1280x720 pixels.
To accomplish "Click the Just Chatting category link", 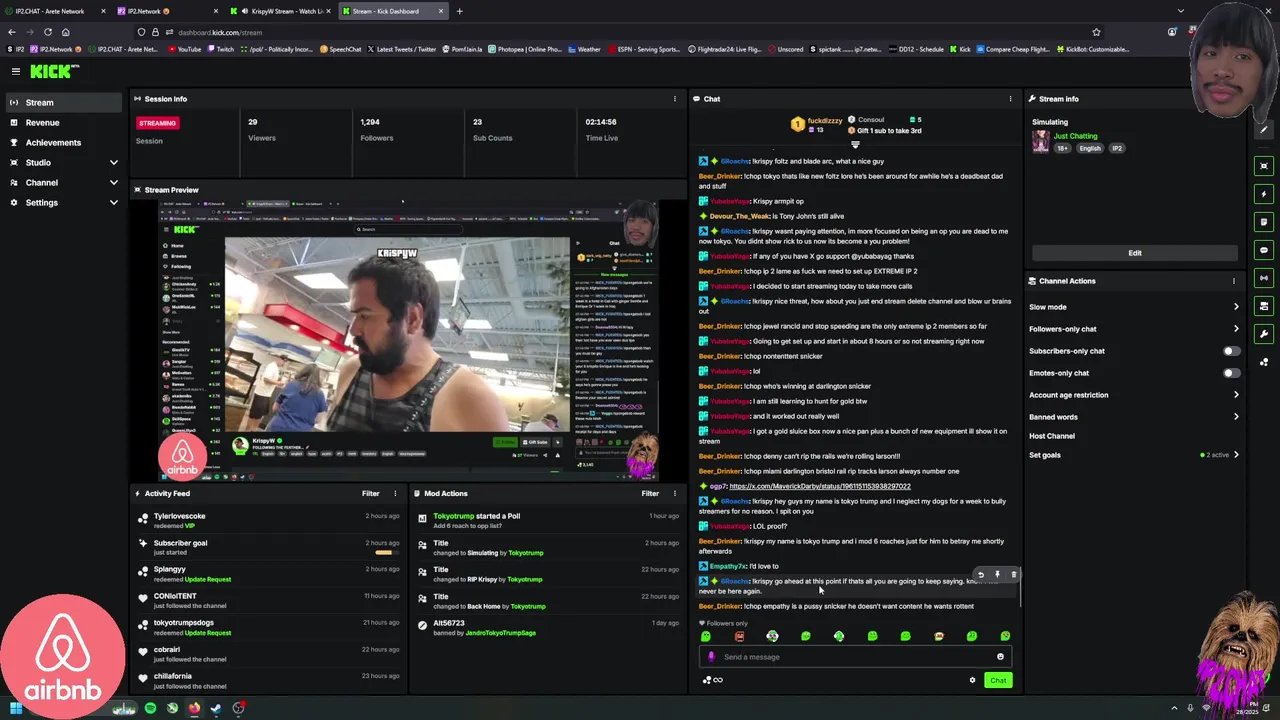I will (1075, 136).
